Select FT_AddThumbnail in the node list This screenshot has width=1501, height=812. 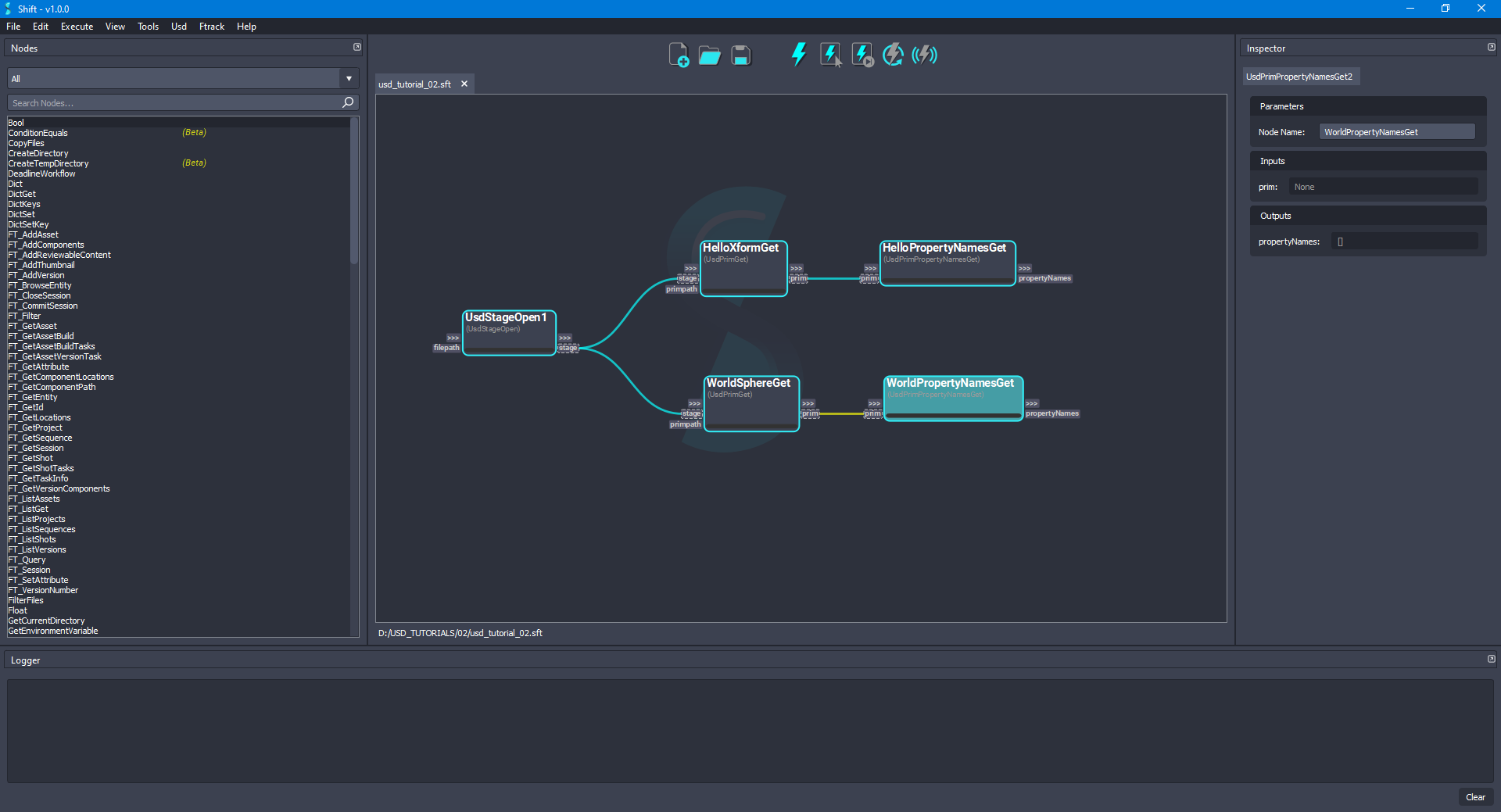(x=41, y=265)
